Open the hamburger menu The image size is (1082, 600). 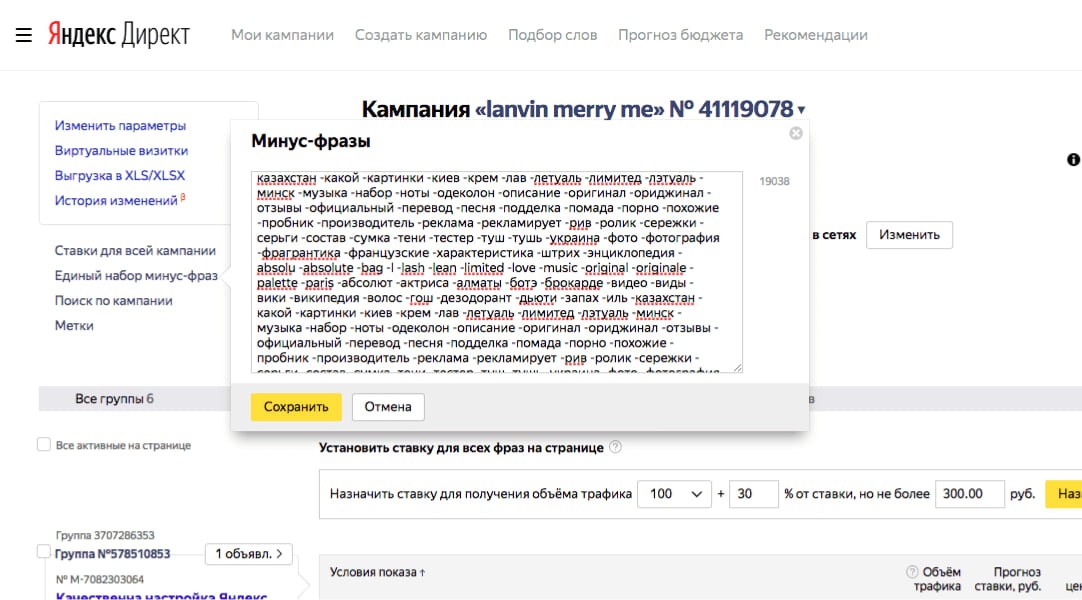point(24,35)
